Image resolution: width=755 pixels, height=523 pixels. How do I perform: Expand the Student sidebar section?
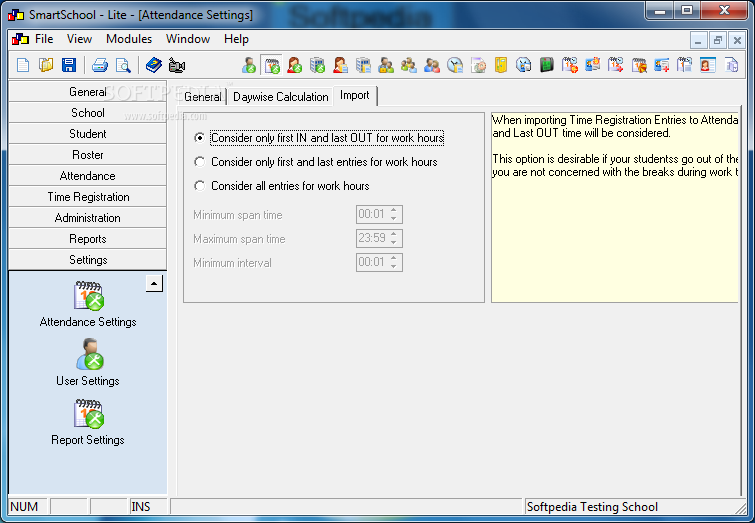[x=88, y=134]
